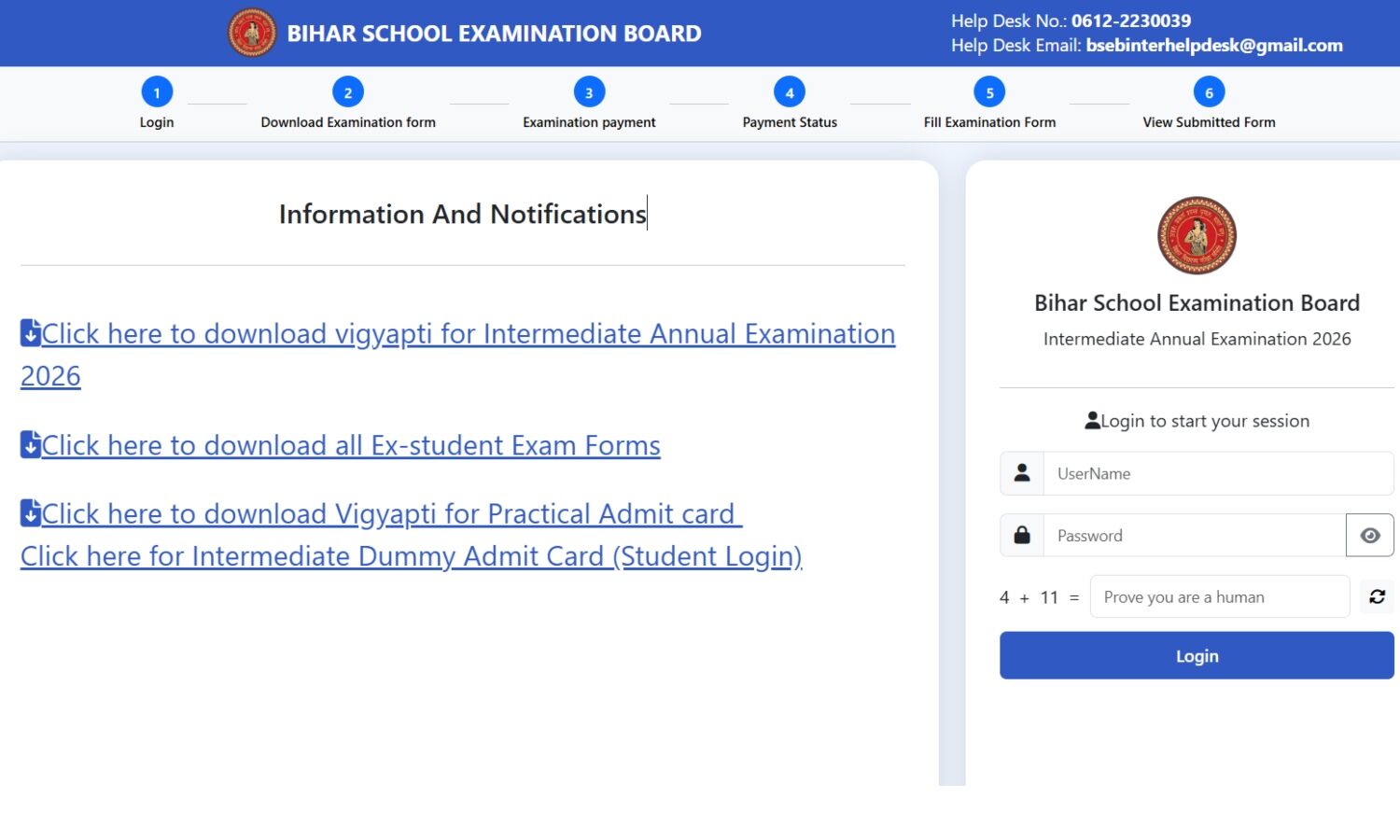Go to step 1 Login

[x=157, y=92]
